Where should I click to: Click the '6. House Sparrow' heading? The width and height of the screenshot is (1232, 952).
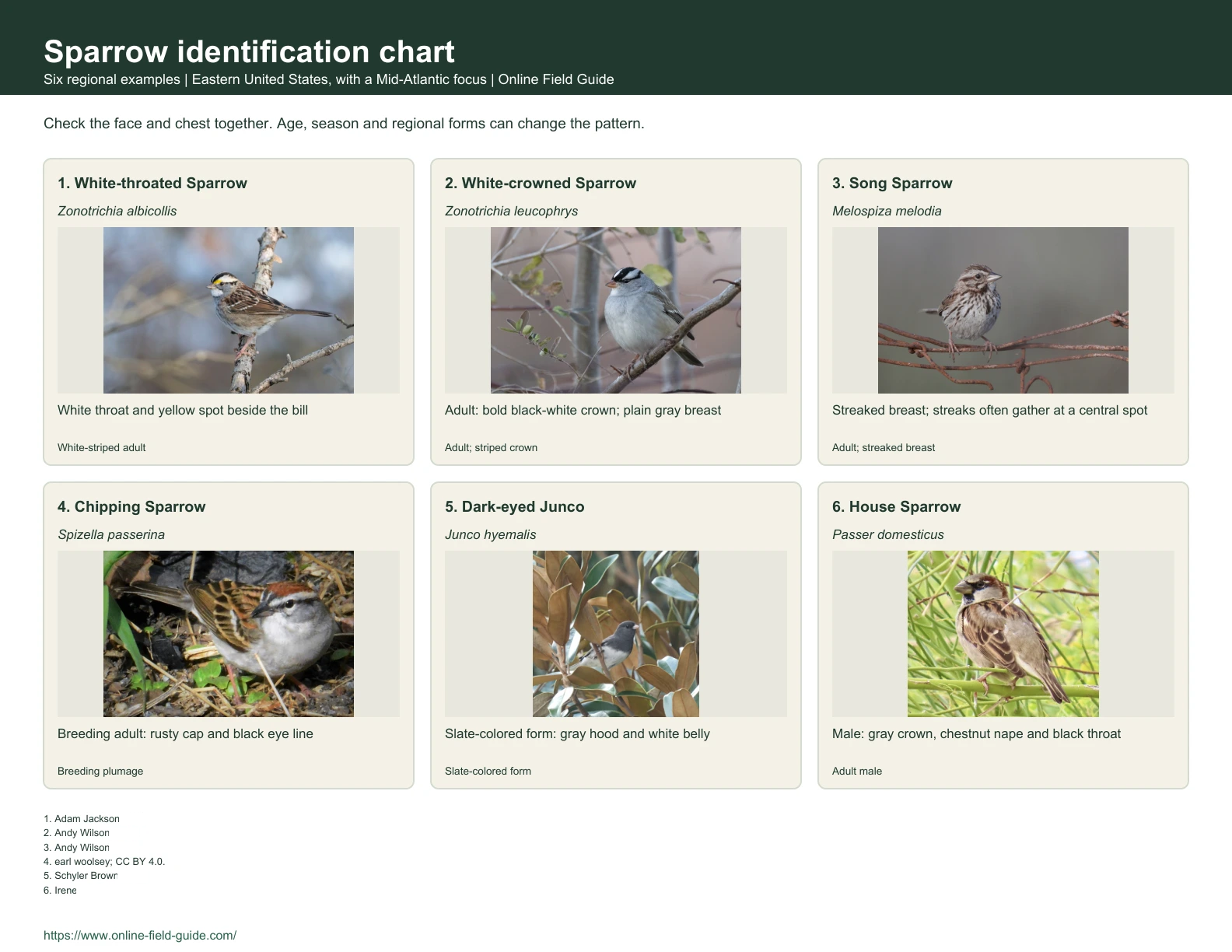897,506
